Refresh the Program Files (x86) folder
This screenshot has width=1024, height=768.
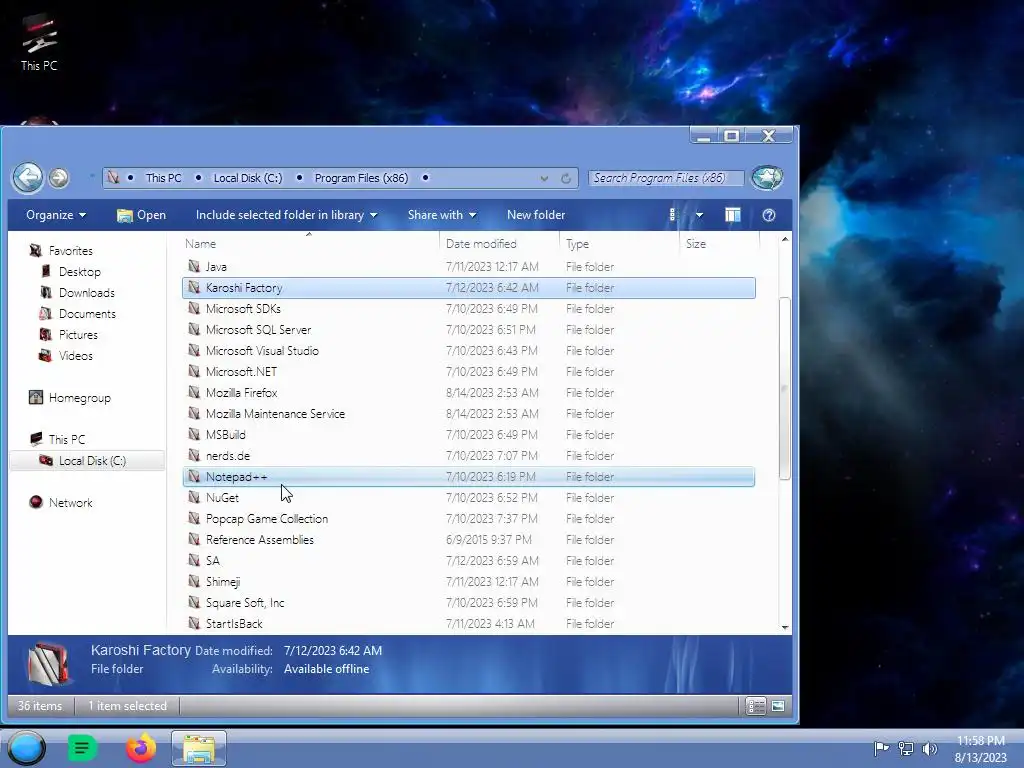[x=566, y=178]
